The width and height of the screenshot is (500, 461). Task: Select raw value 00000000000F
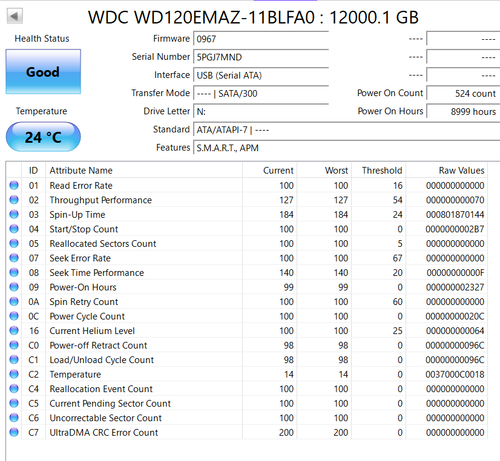(455, 273)
